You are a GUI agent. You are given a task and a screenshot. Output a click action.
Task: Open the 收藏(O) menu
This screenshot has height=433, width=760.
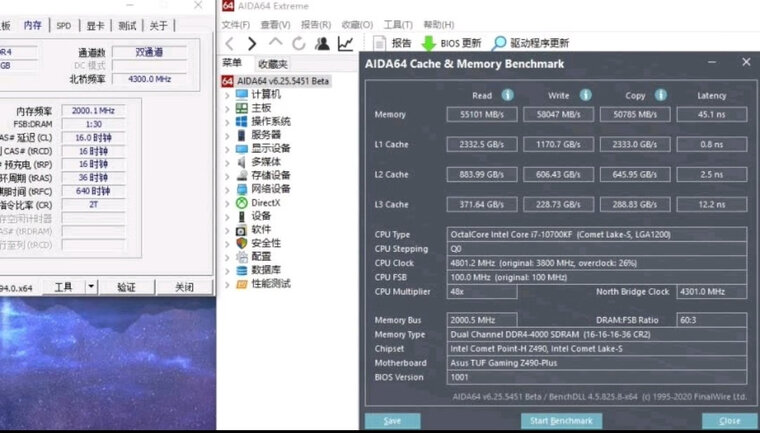coord(357,25)
